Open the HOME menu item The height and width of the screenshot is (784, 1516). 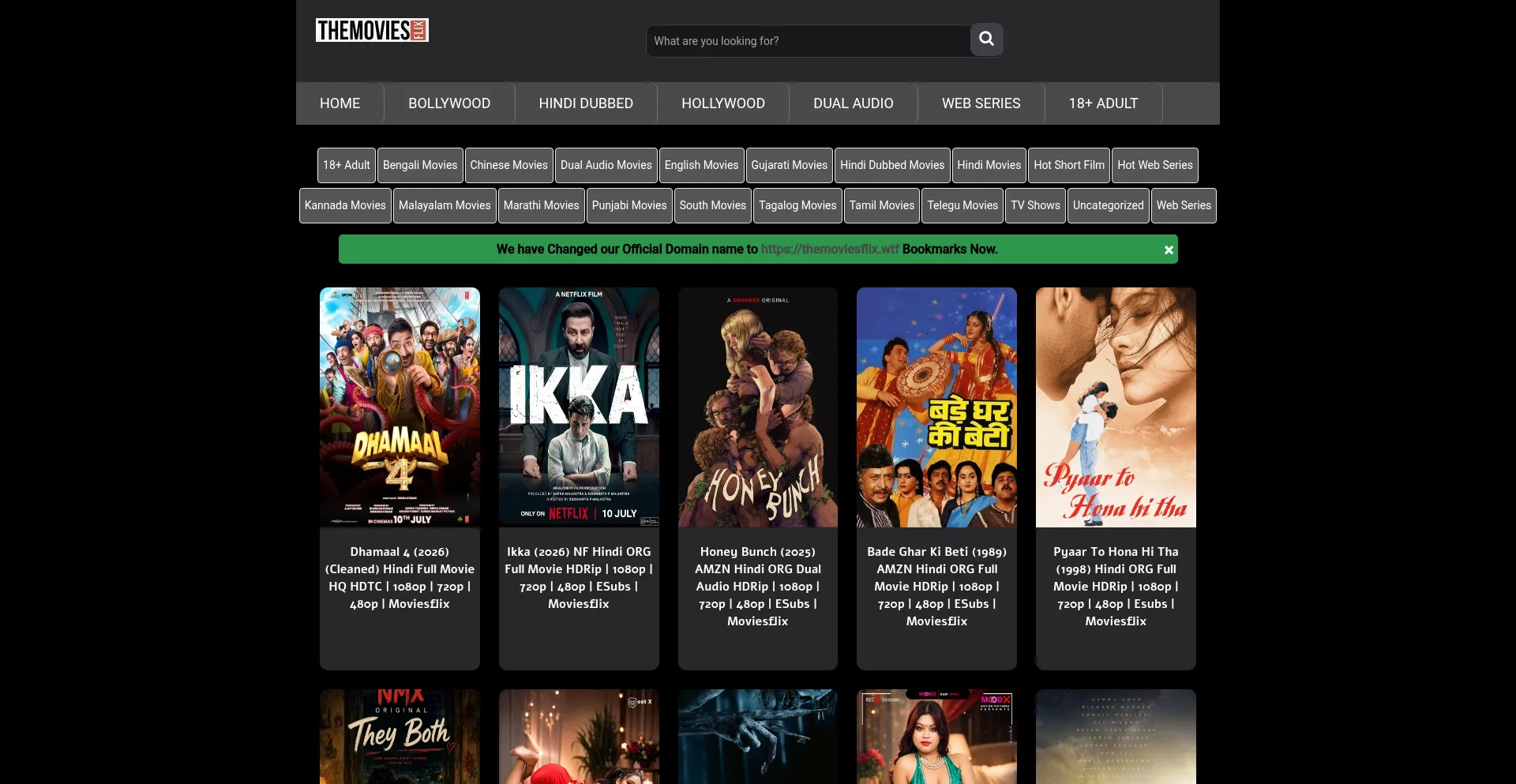(x=340, y=103)
